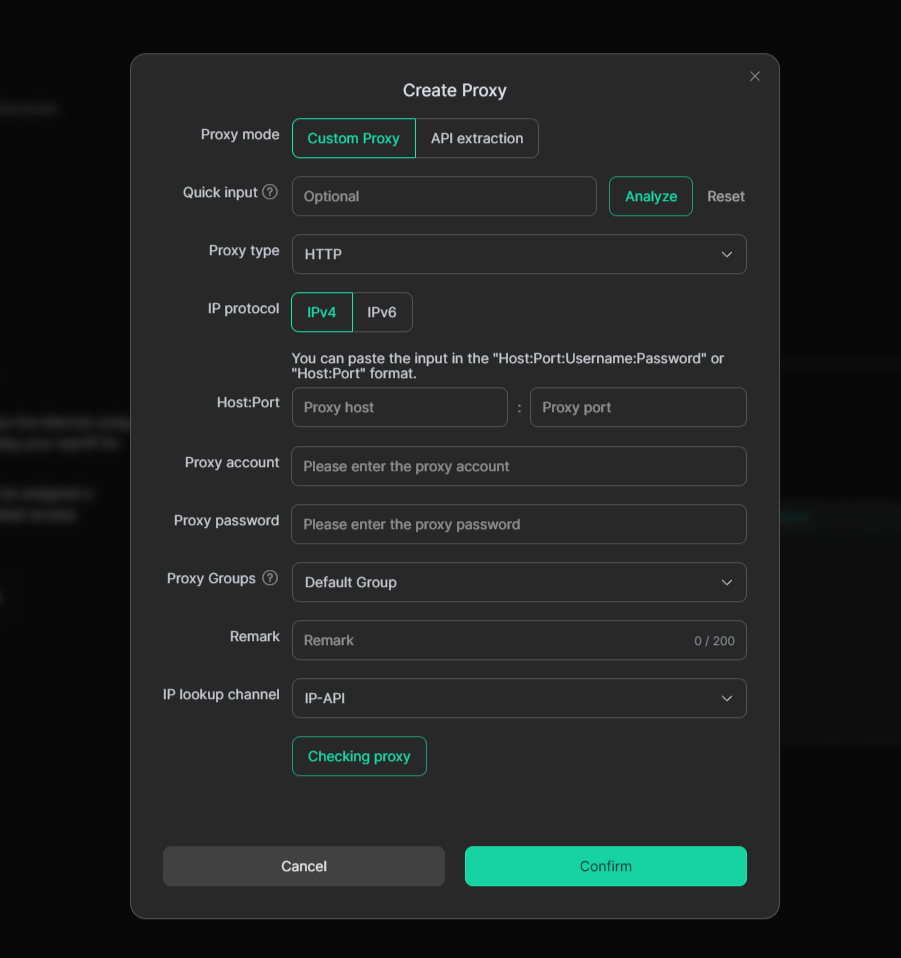Image resolution: width=901 pixels, height=958 pixels.
Task: Switch to API extraction mode
Action: pyautogui.click(x=477, y=138)
